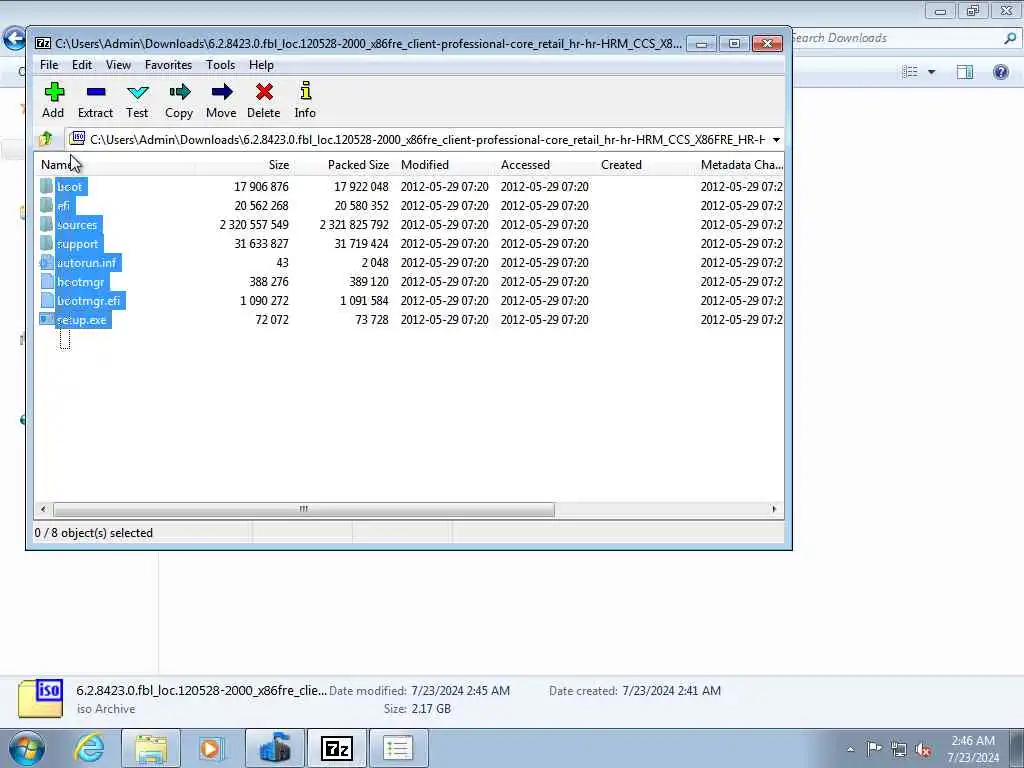
Task: Select the setup.exe file icon
Action: coord(46,319)
